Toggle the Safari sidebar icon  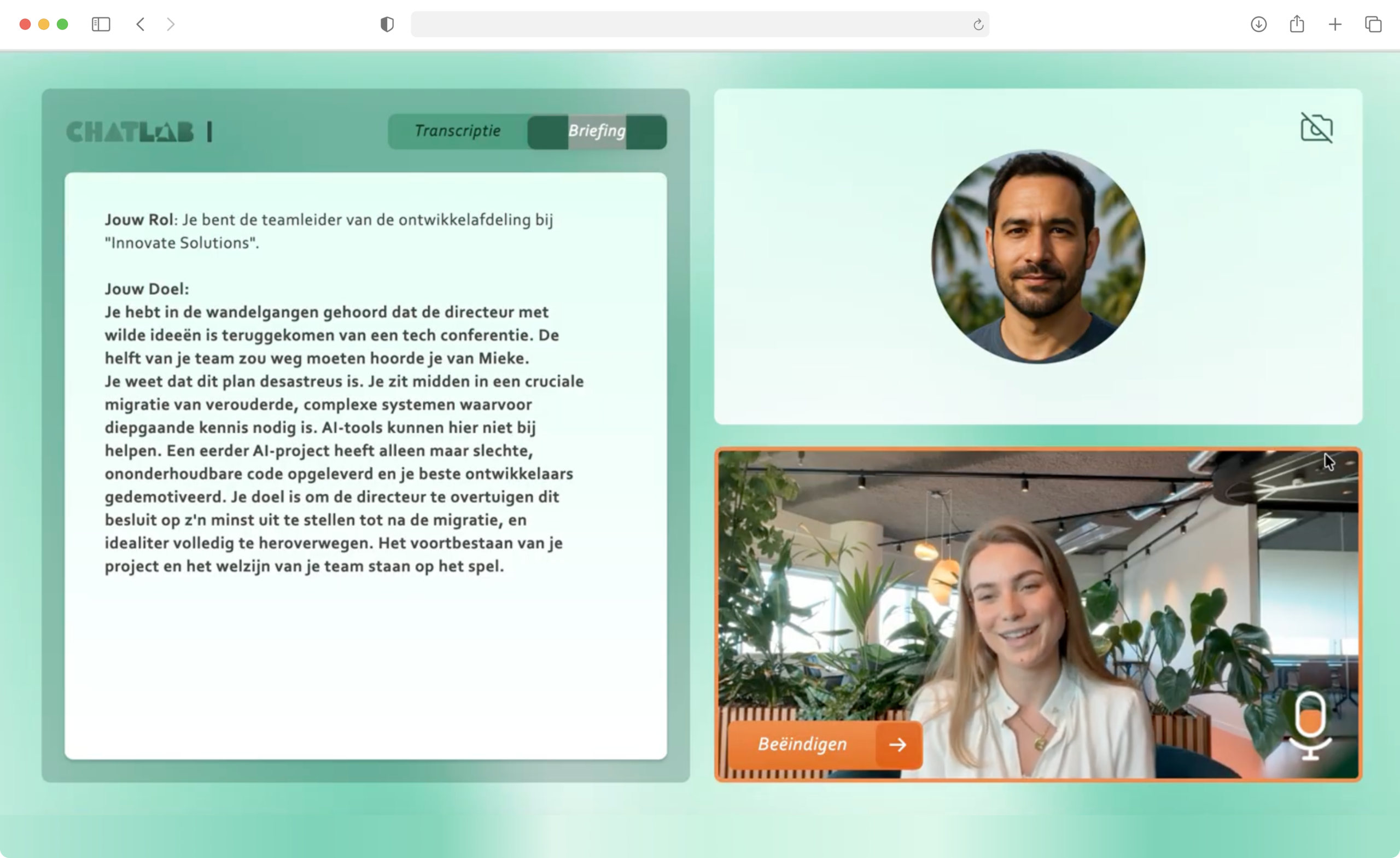click(x=101, y=25)
